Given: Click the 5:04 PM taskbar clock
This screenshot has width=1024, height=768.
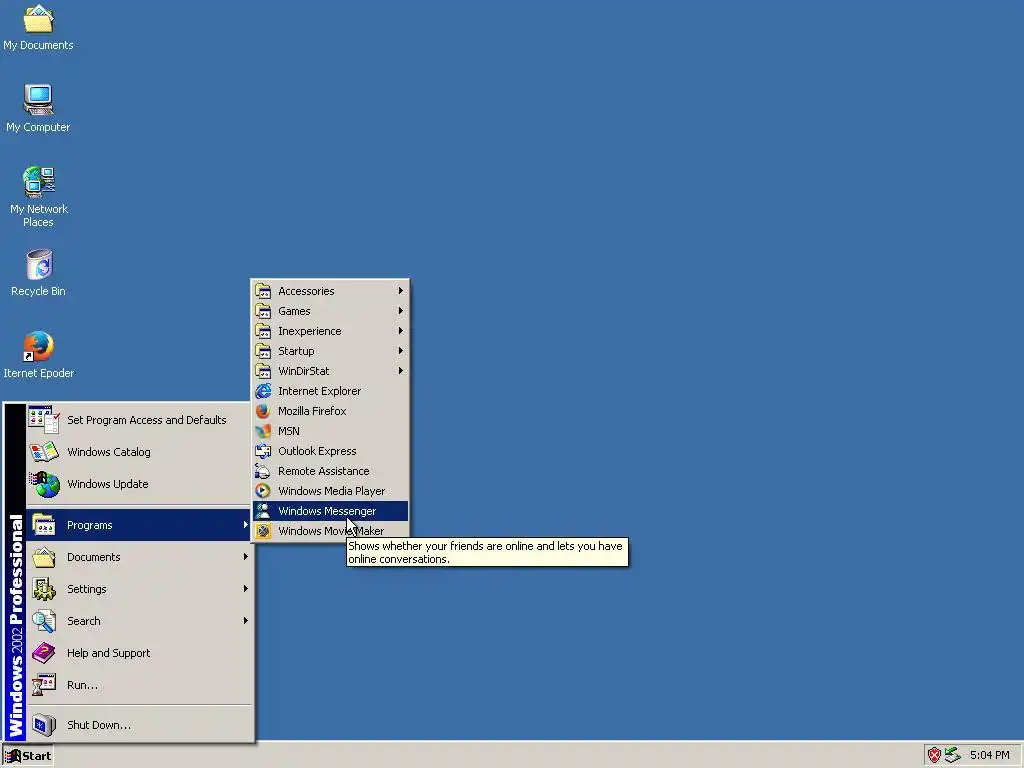Looking at the screenshot, I should tap(989, 756).
